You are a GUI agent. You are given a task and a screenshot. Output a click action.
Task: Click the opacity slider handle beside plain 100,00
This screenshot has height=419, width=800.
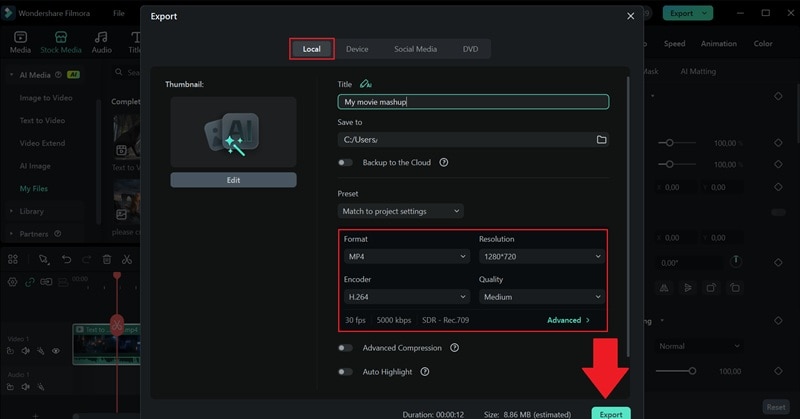(x=692, y=371)
